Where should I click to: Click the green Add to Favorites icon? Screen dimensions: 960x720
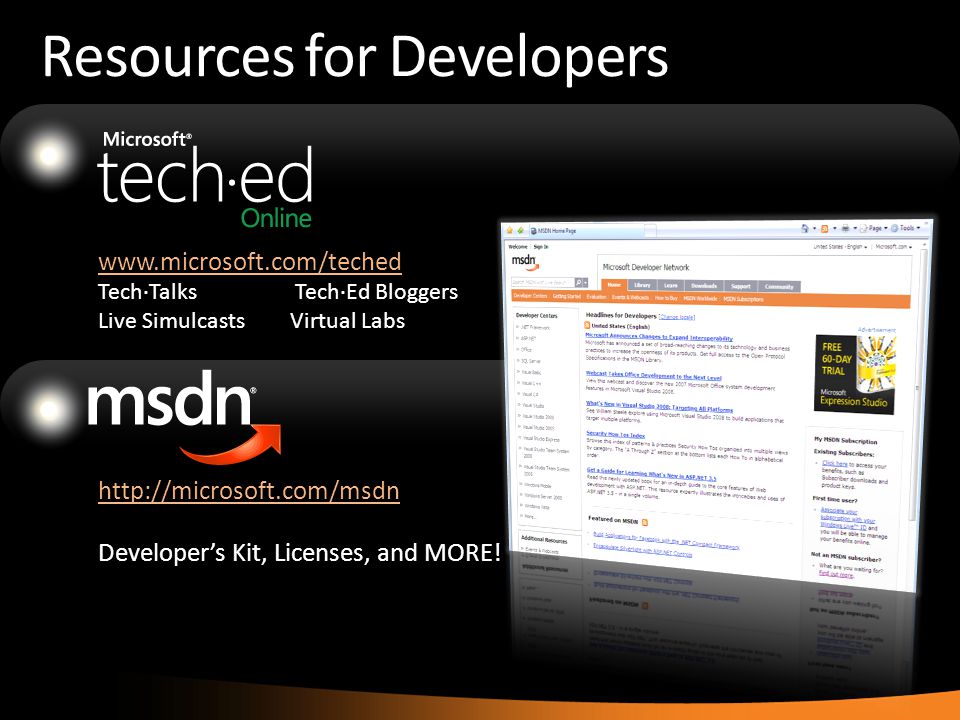520,231
